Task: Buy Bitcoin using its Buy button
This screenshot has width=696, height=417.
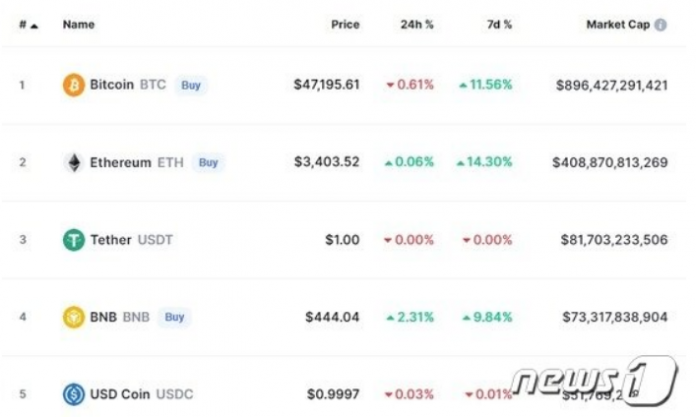Action: 191,85
